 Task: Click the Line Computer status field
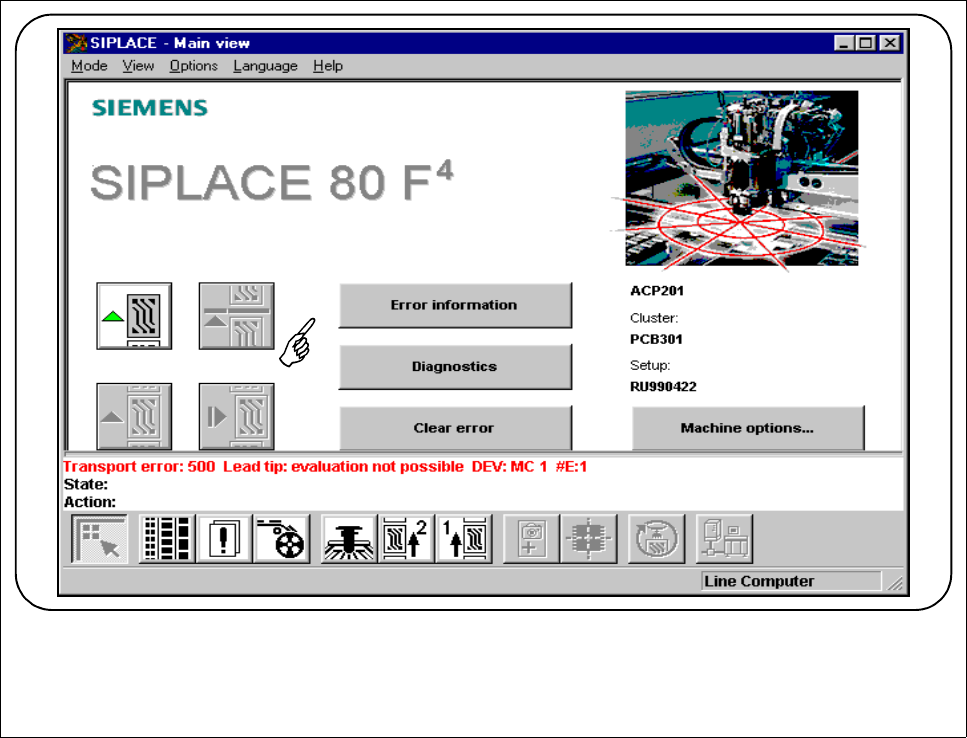click(791, 581)
